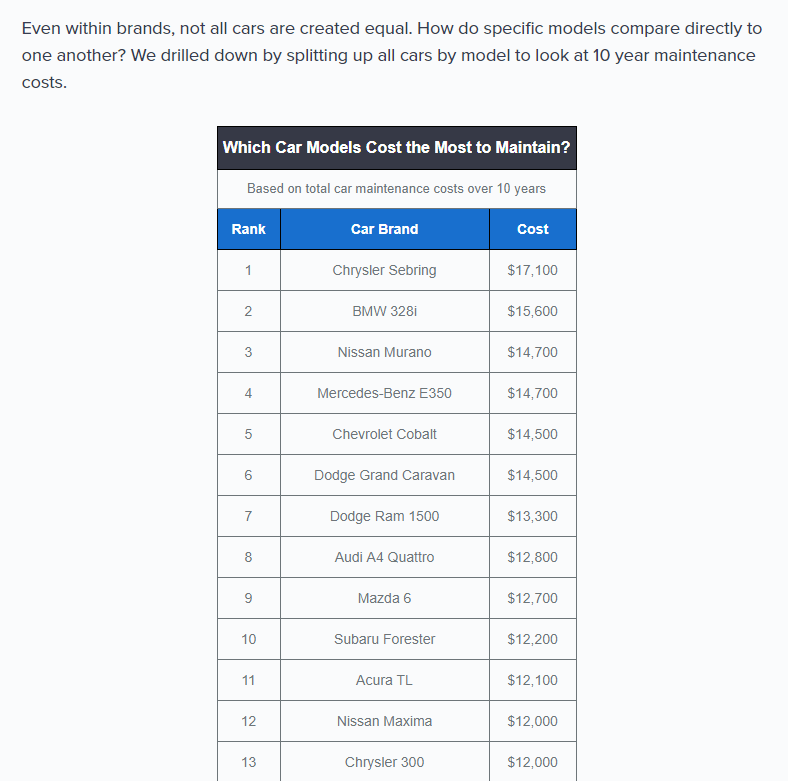Click the Chrysler 300 cell
The image size is (788, 781).
pyautogui.click(x=384, y=762)
